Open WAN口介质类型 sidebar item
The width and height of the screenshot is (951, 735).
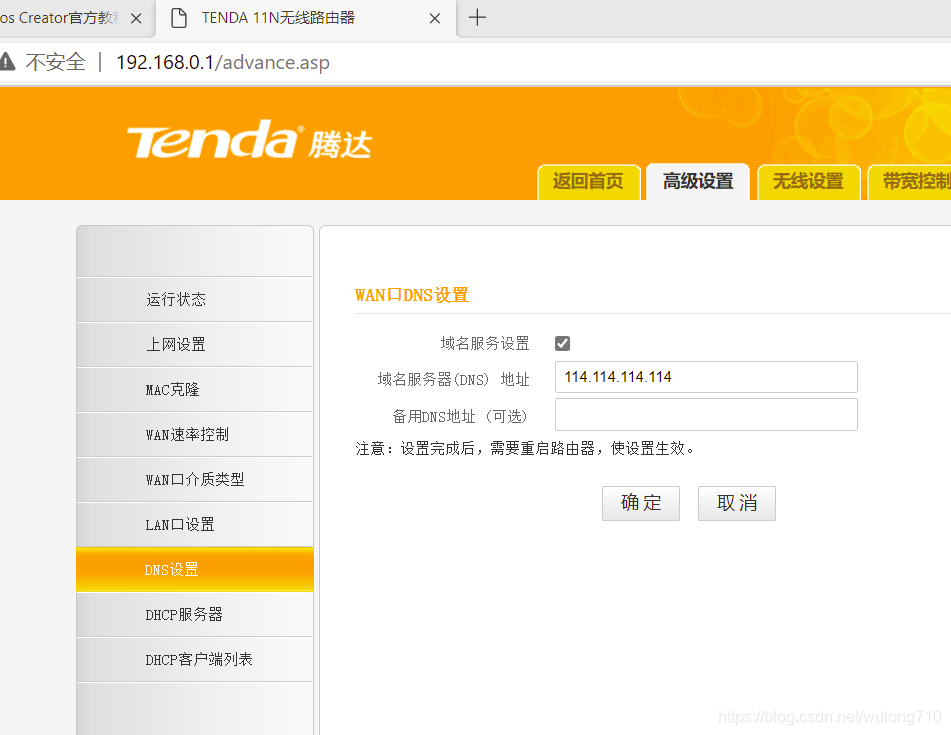click(x=195, y=479)
